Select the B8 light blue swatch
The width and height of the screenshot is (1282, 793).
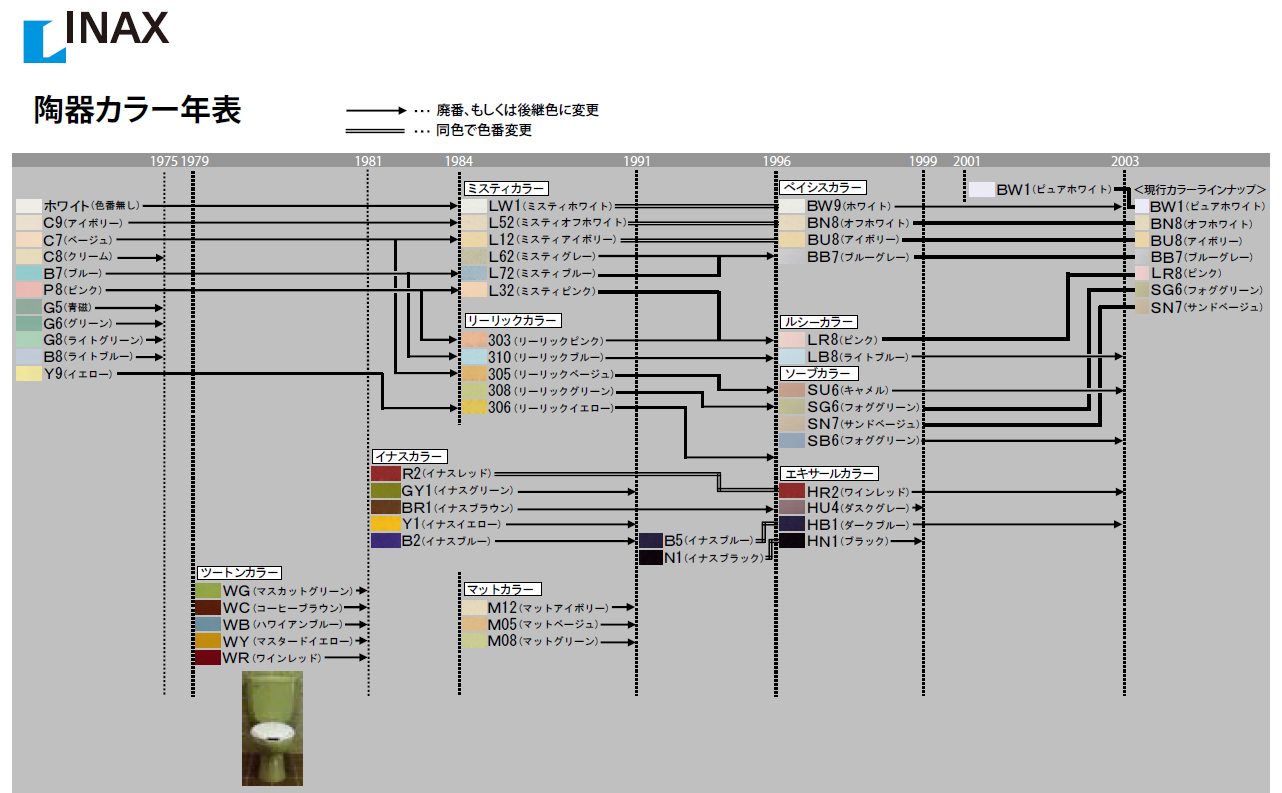(x=28, y=357)
